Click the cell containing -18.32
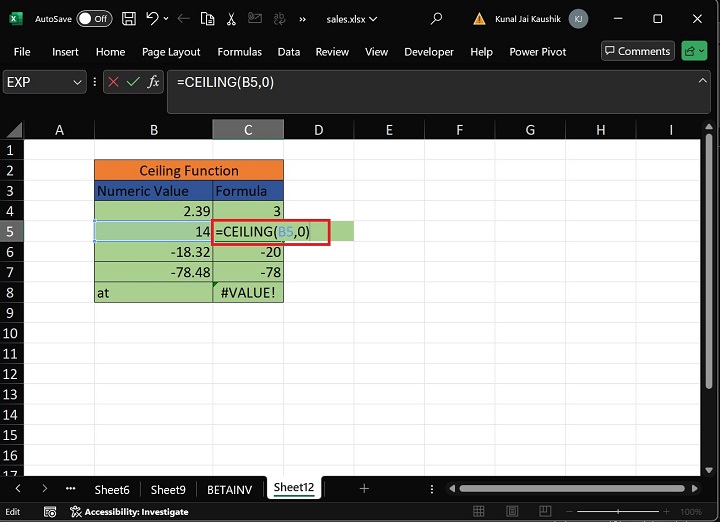Viewport: 720px width, 522px height. click(153, 252)
